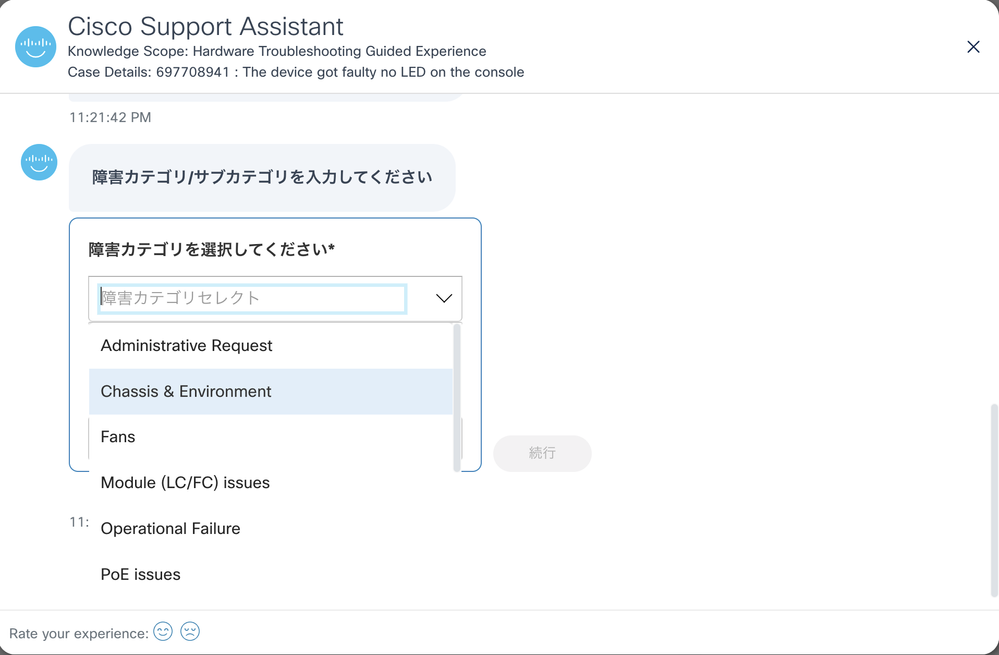Click the Knowledge Scope header line

(x=277, y=51)
